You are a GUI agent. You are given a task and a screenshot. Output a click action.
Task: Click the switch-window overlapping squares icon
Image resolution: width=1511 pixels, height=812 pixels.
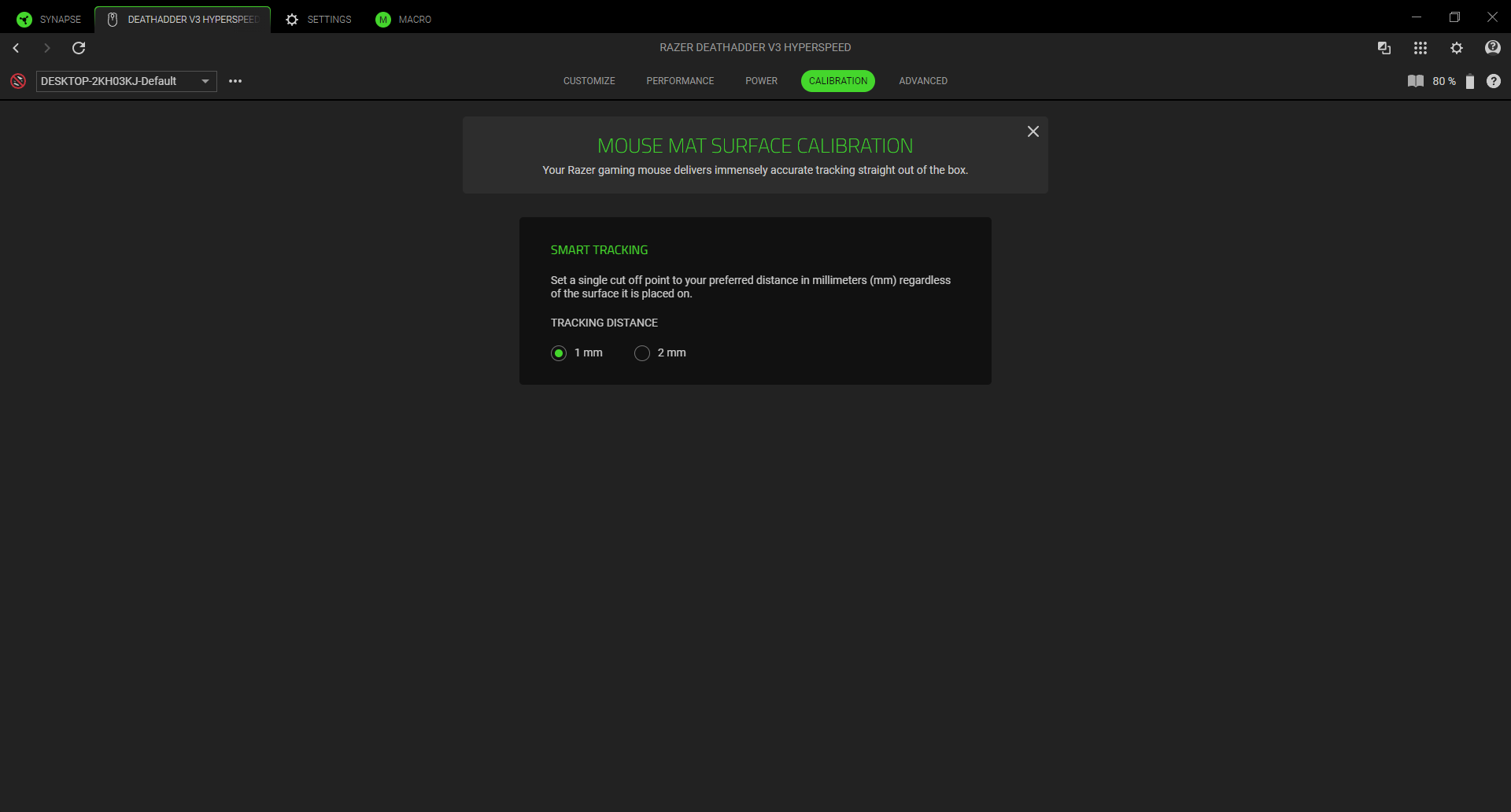click(x=1384, y=48)
